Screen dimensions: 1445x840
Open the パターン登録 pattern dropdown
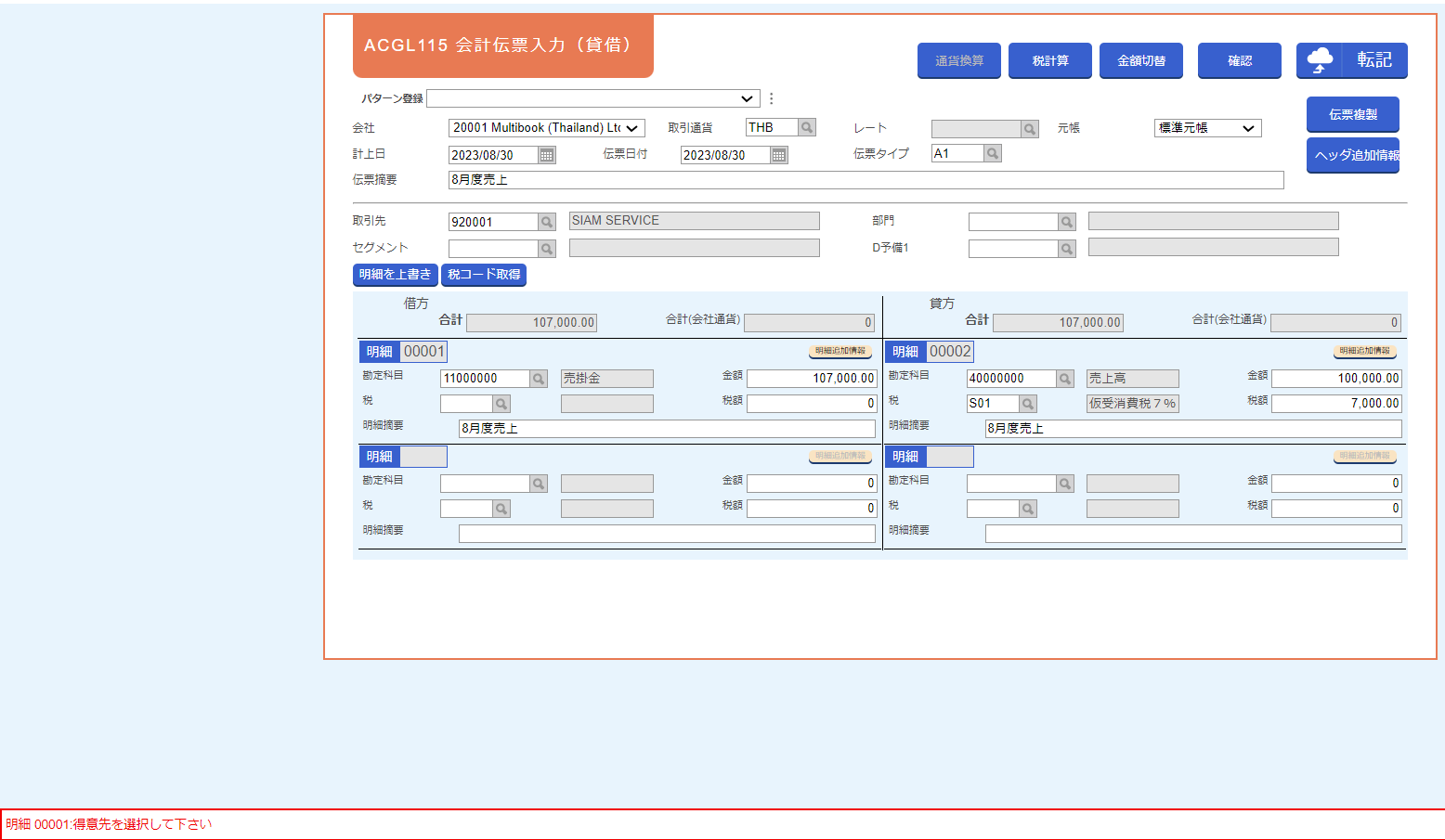(592, 98)
